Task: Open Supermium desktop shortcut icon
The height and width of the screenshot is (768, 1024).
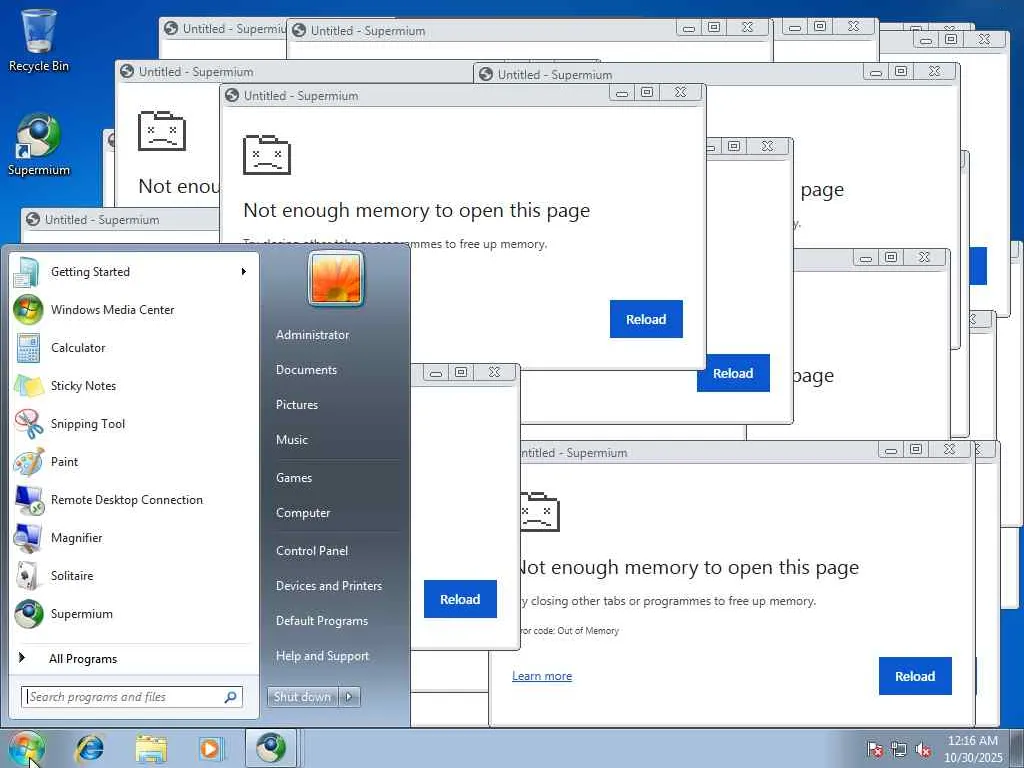Action: pos(38,145)
